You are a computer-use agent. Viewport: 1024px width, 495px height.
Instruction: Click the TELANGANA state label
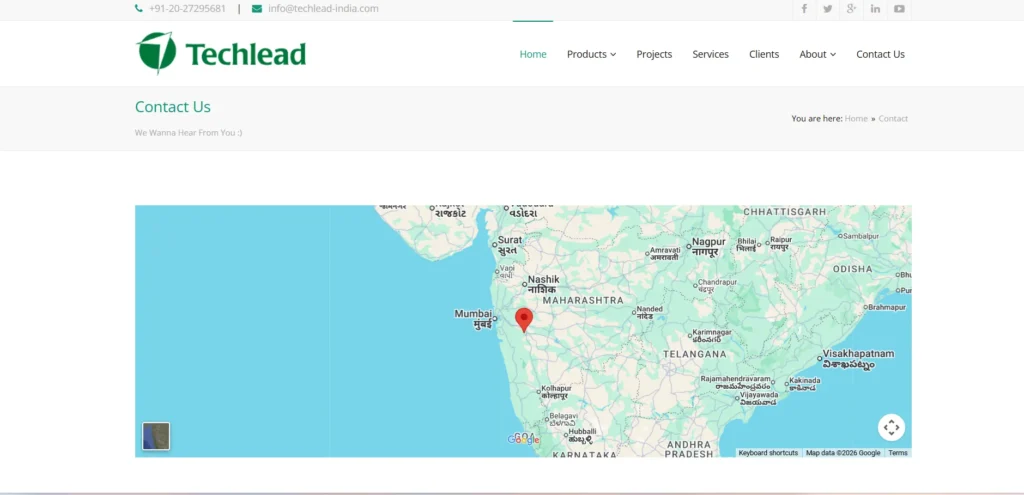point(694,354)
